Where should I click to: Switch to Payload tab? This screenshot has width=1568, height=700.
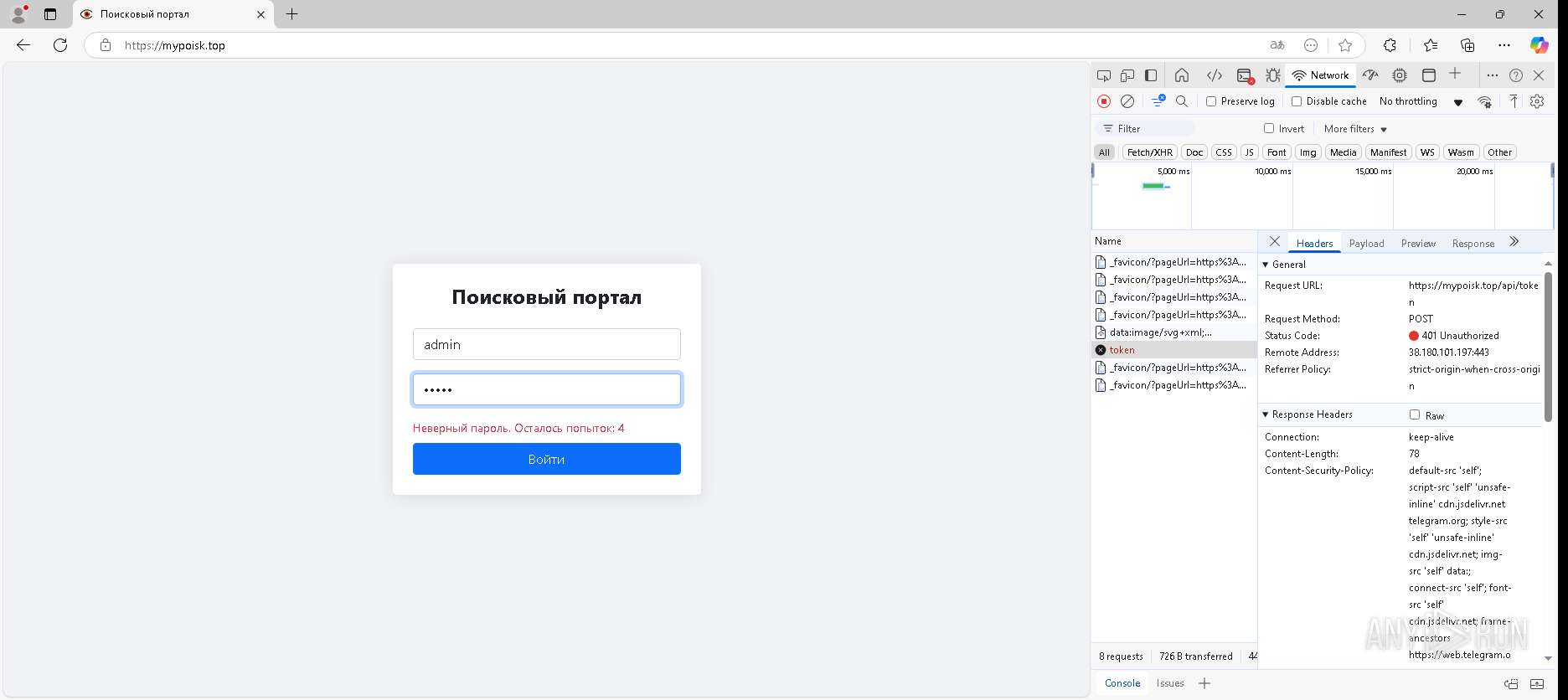(1366, 244)
